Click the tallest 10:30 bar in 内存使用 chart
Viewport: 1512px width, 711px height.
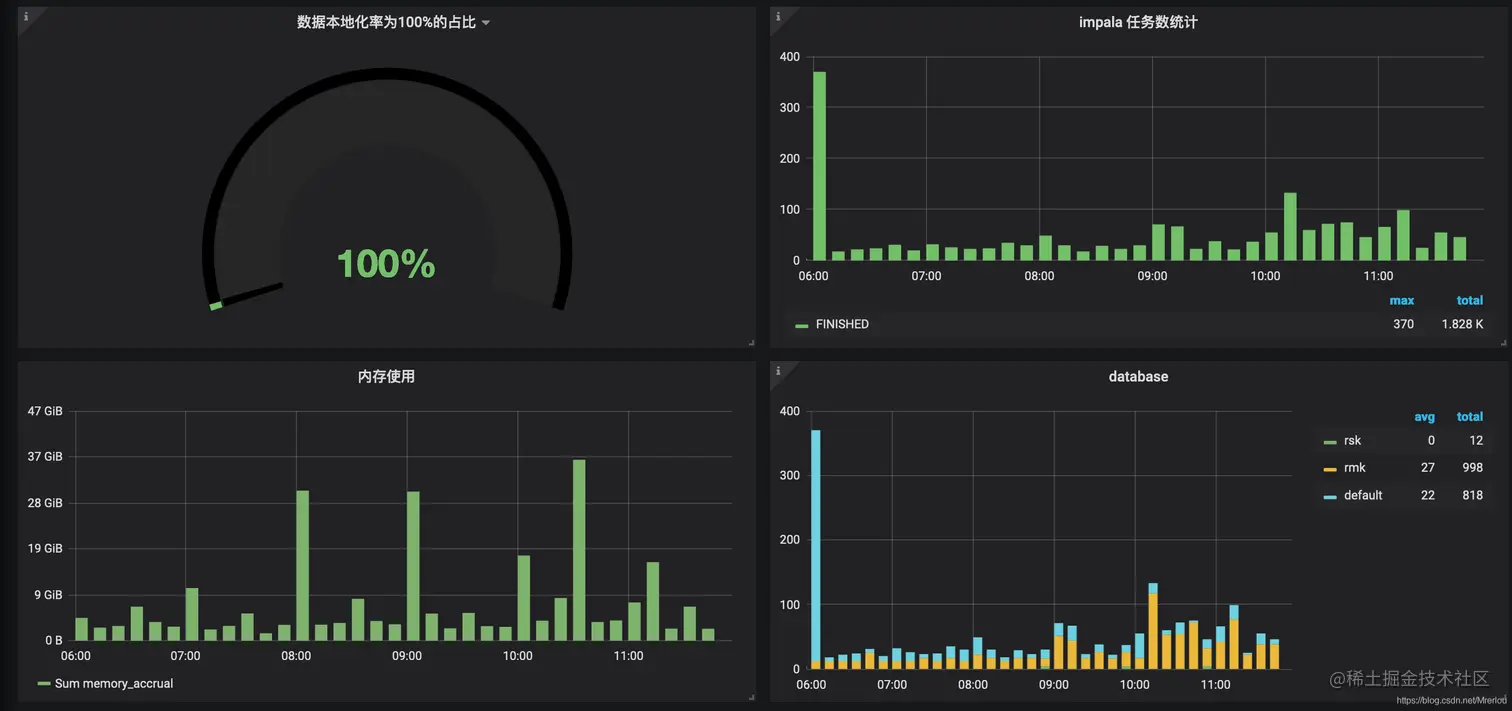coord(579,550)
